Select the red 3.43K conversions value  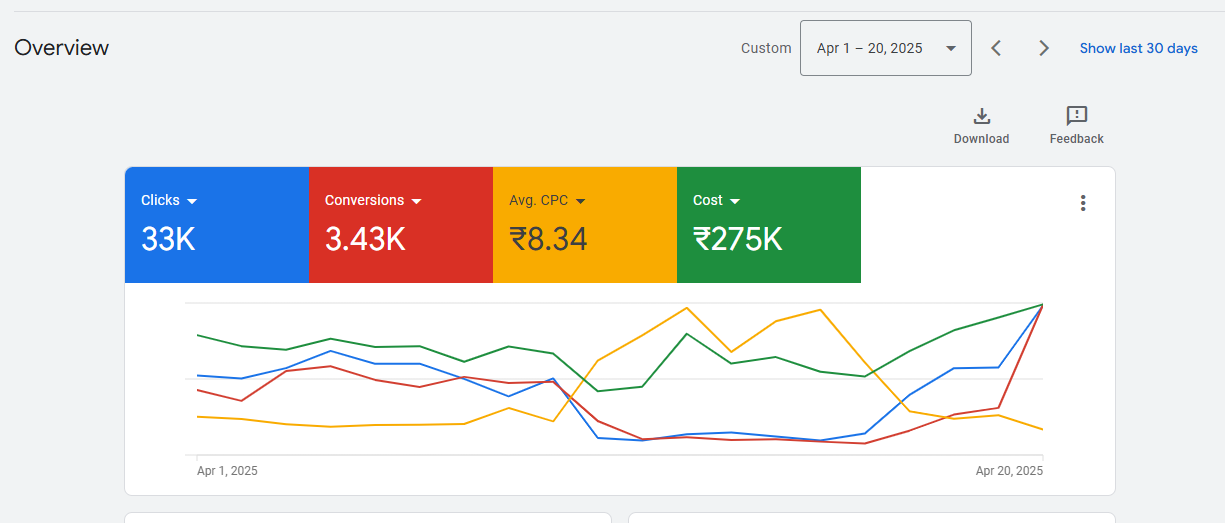click(364, 239)
